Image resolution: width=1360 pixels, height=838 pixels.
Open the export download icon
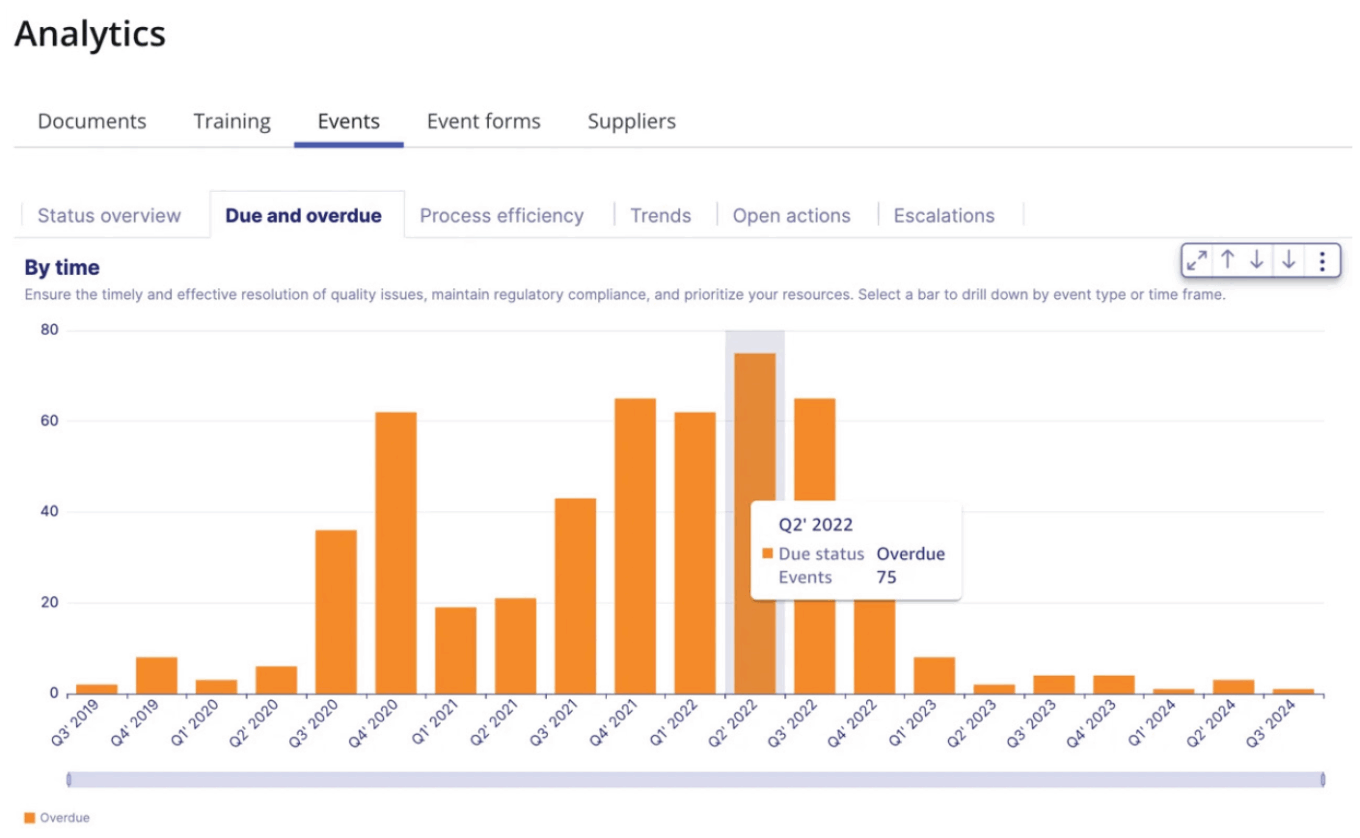[1289, 260]
